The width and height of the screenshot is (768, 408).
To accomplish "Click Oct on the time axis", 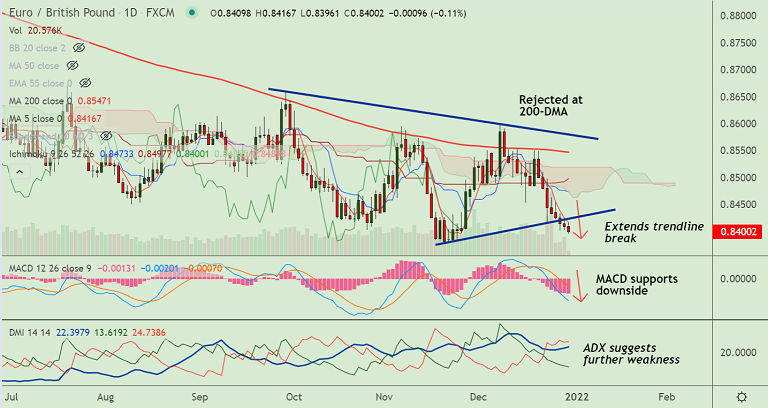I will [294, 396].
